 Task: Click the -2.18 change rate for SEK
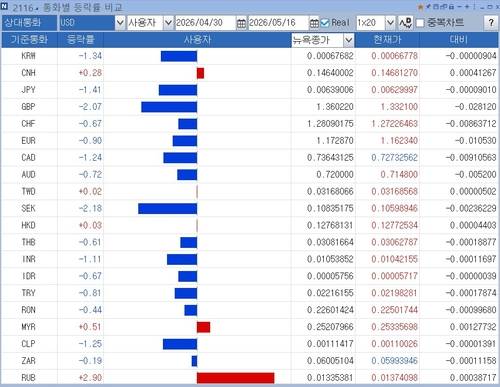(90, 209)
